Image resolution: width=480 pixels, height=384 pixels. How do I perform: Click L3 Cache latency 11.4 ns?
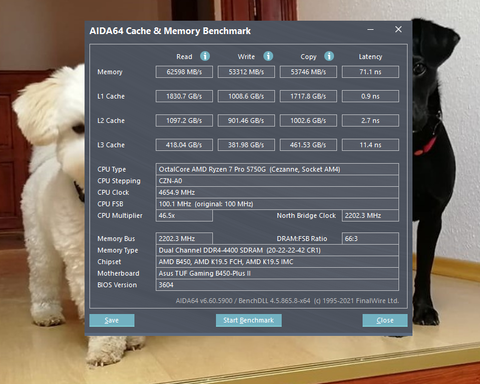370,145
